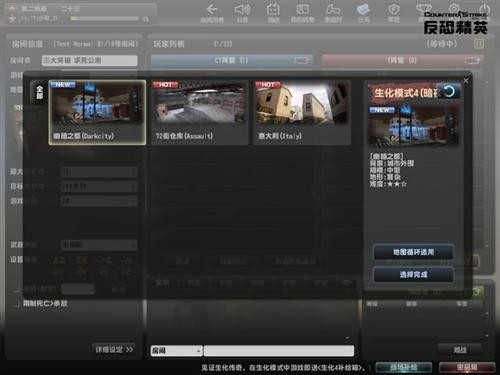
Task: Click the T team header bar
Action: point(402,60)
